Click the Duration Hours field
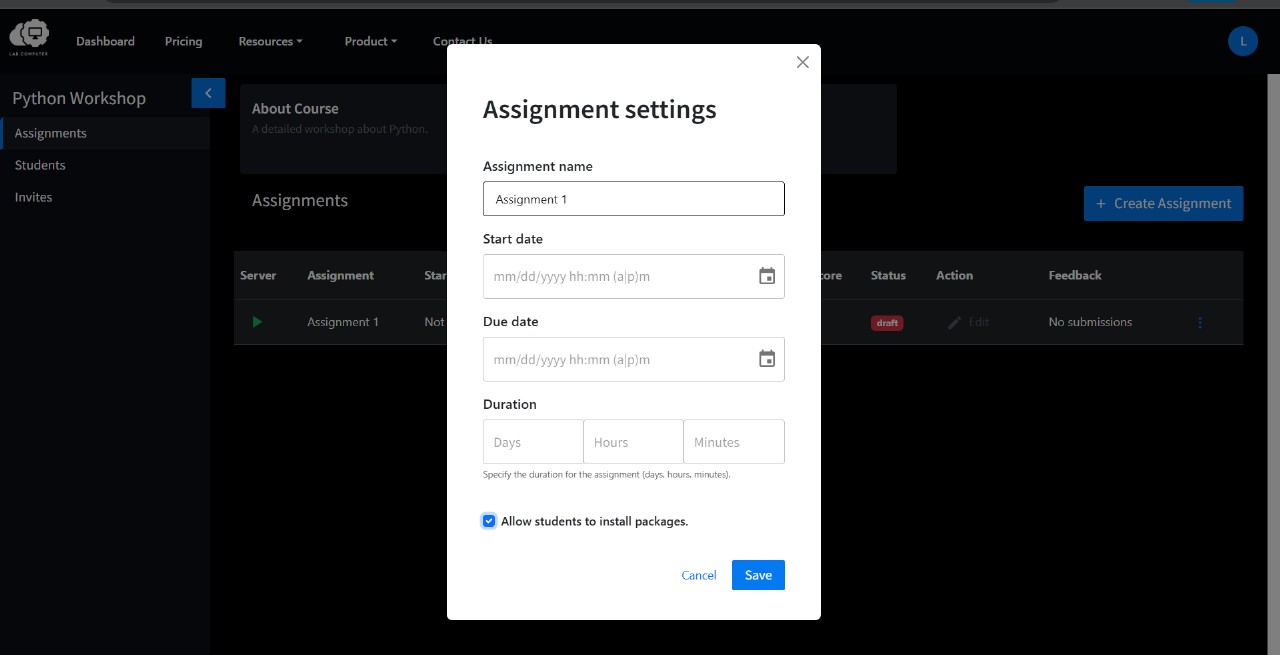Image resolution: width=1280 pixels, height=655 pixels. coord(633,441)
